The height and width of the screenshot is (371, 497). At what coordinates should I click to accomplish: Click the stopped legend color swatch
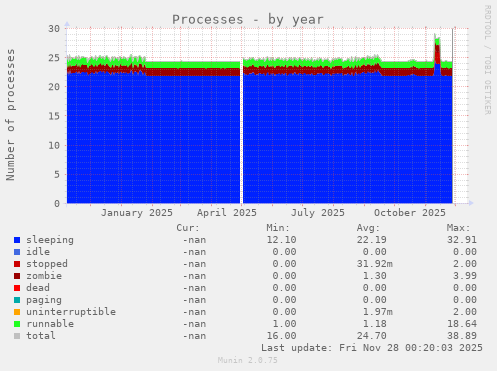coord(17,264)
